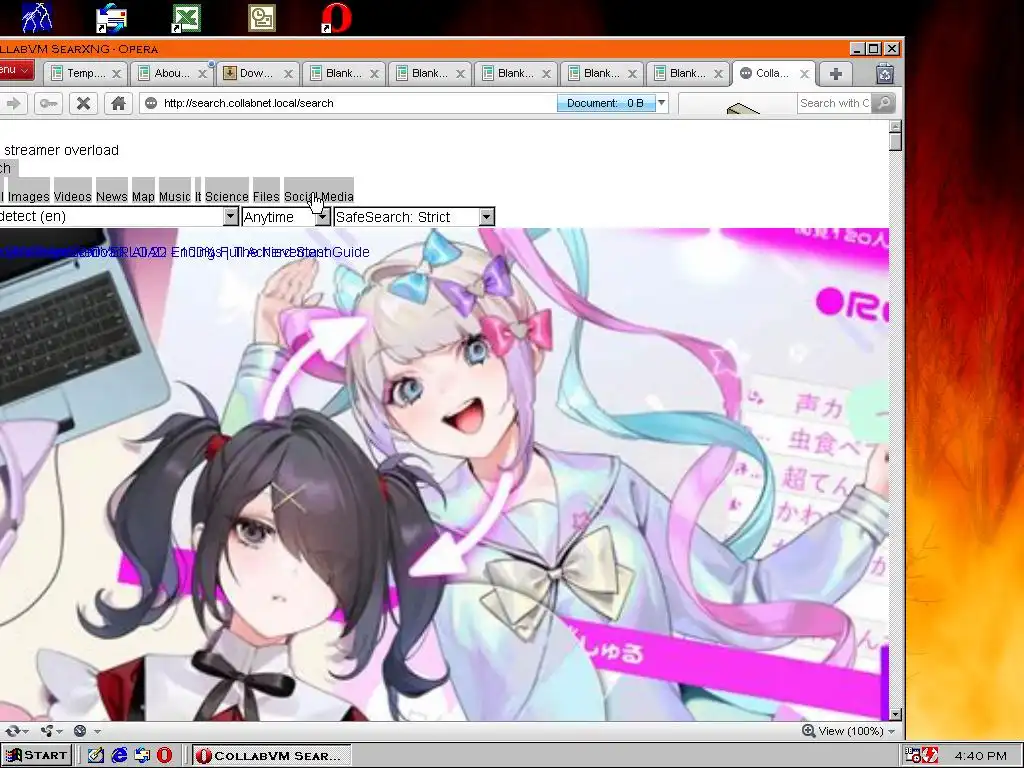This screenshot has height=768, width=1024.
Task: Open the second desktop shortcut icon with arrow
Action: [111, 18]
